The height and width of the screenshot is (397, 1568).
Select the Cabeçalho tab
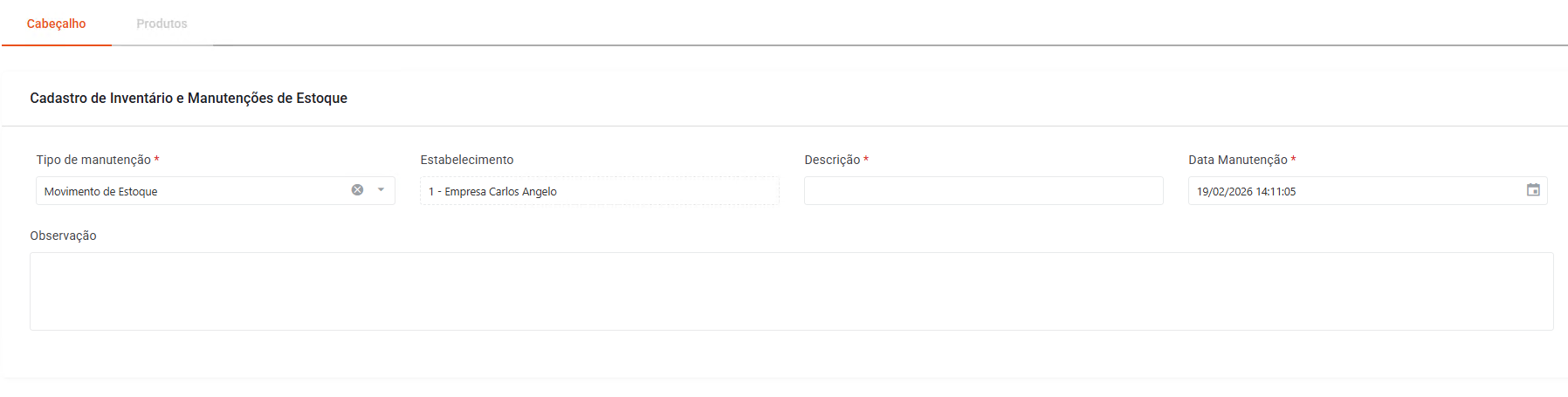(56, 24)
